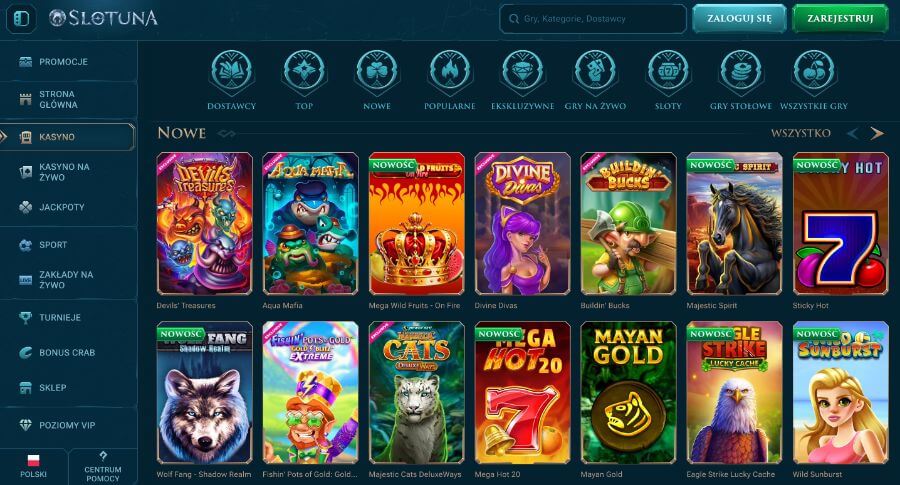Open the Dostawcy category icon
900x485 pixels.
[231, 72]
